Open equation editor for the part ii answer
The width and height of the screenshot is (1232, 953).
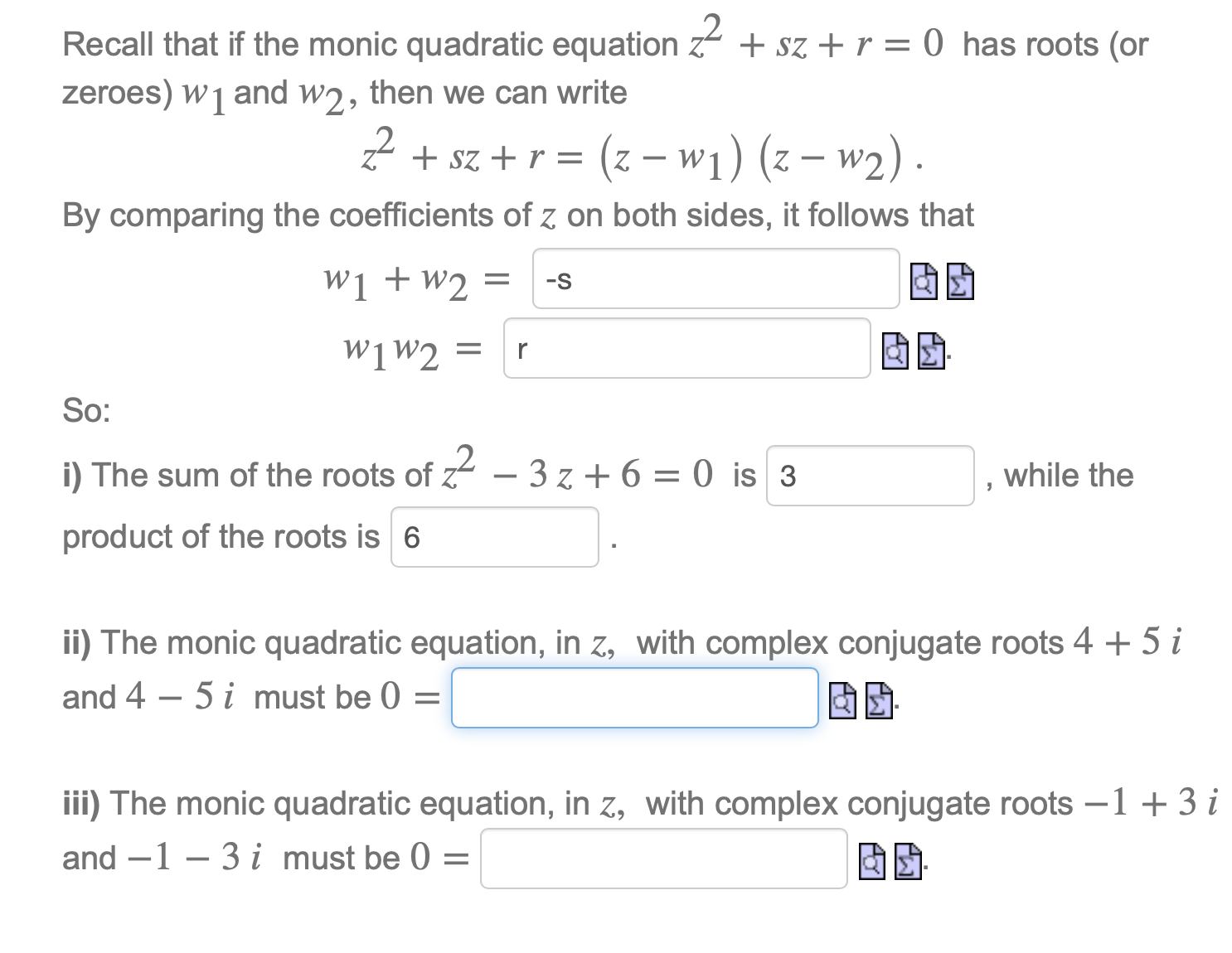(x=877, y=702)
